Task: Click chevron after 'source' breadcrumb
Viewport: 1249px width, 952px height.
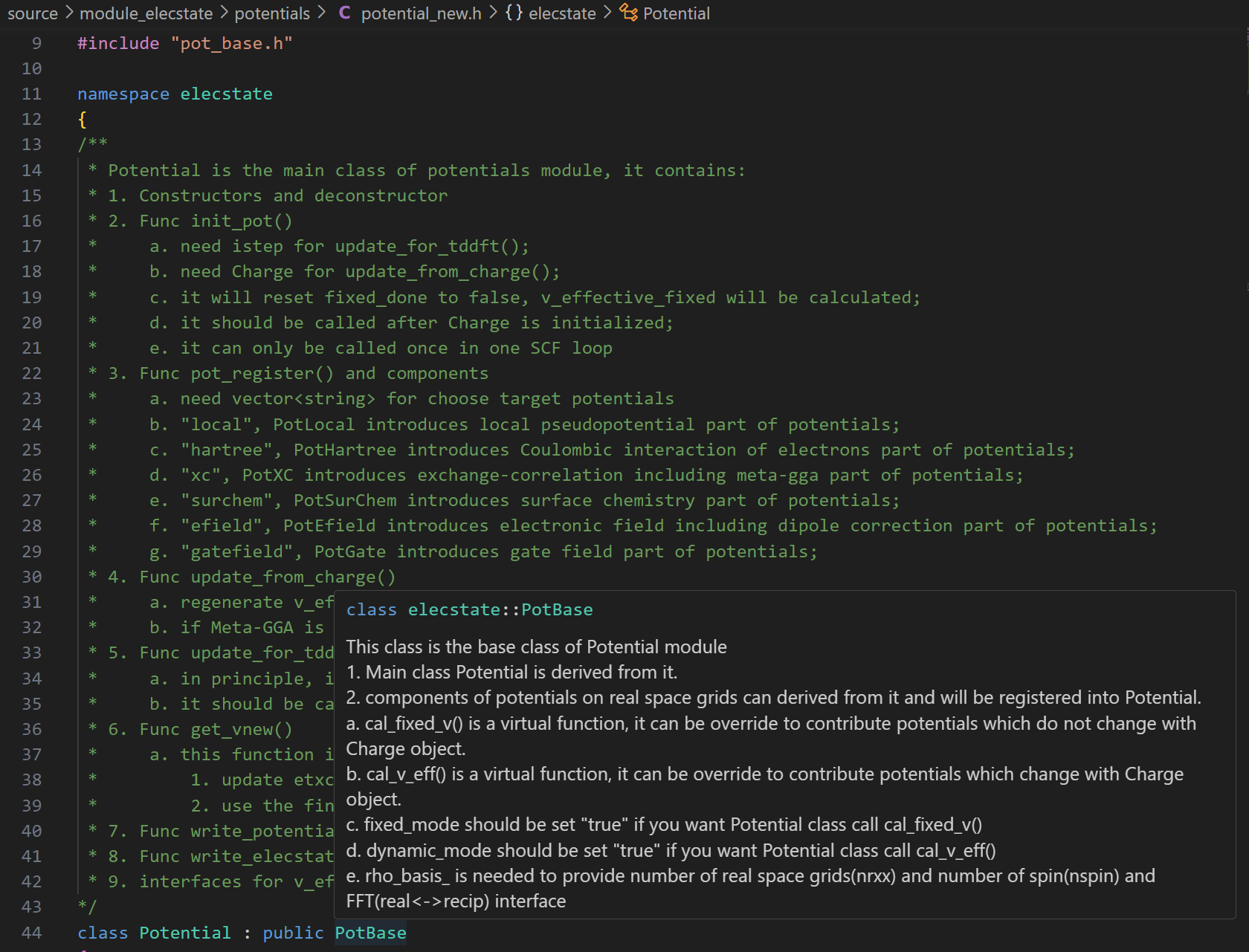Action: tap(69, 13)
